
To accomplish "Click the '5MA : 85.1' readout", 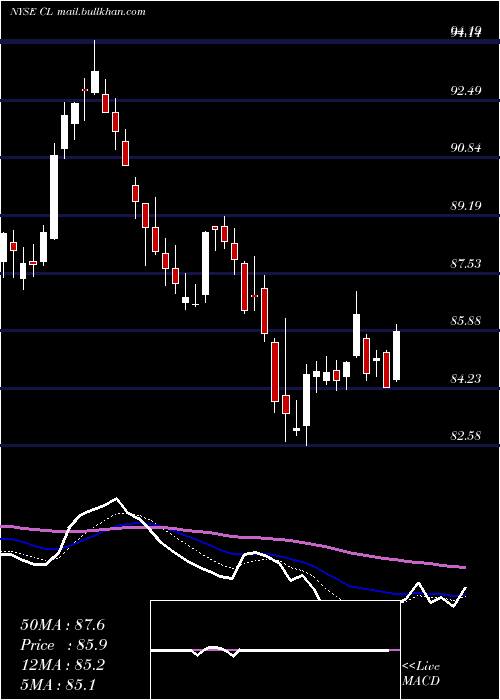I will coord(58,684).
